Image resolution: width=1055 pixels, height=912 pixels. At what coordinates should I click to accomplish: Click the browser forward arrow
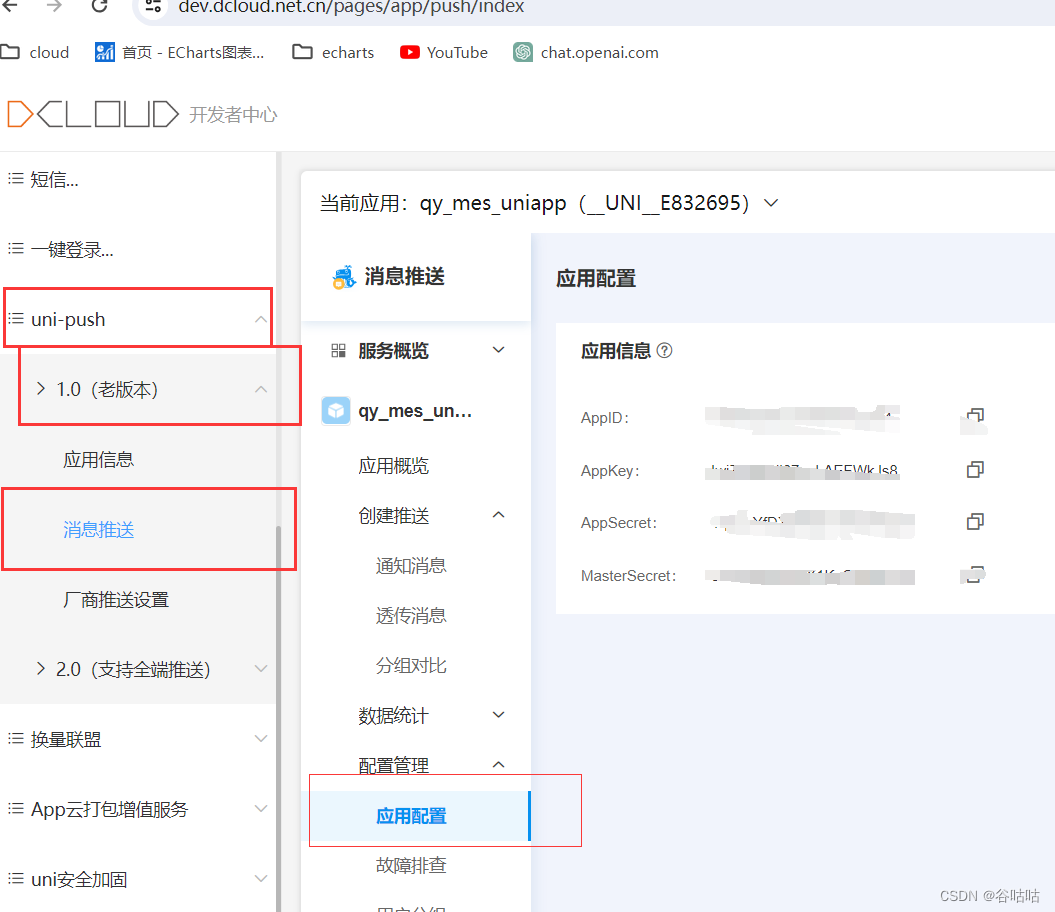tap(54, 6)
